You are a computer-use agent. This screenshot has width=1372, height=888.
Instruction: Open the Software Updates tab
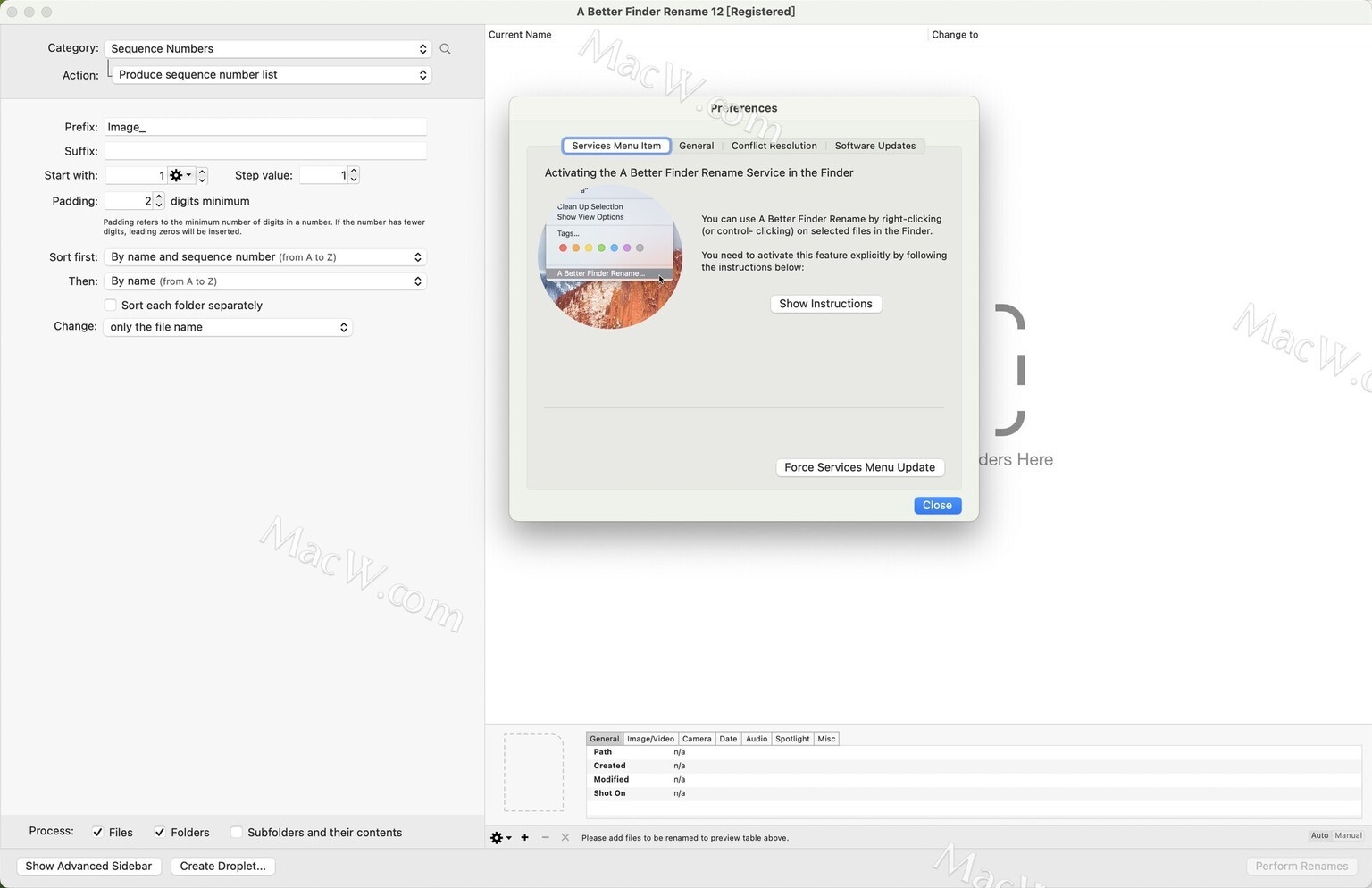click(x=875, y=146)
